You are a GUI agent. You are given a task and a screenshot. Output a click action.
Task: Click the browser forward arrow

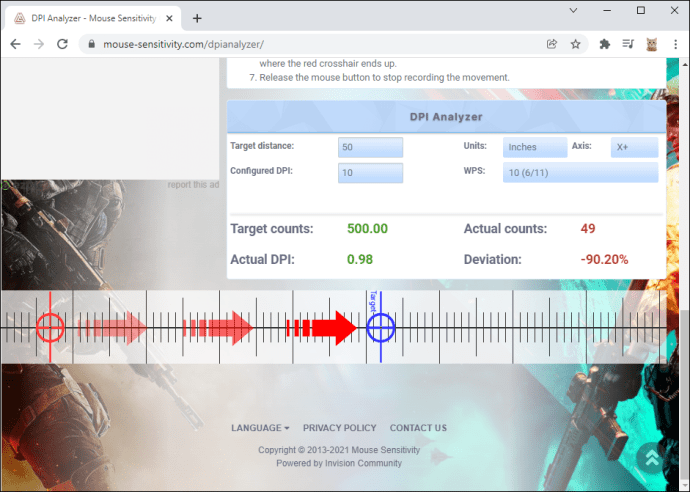(39, 44)
